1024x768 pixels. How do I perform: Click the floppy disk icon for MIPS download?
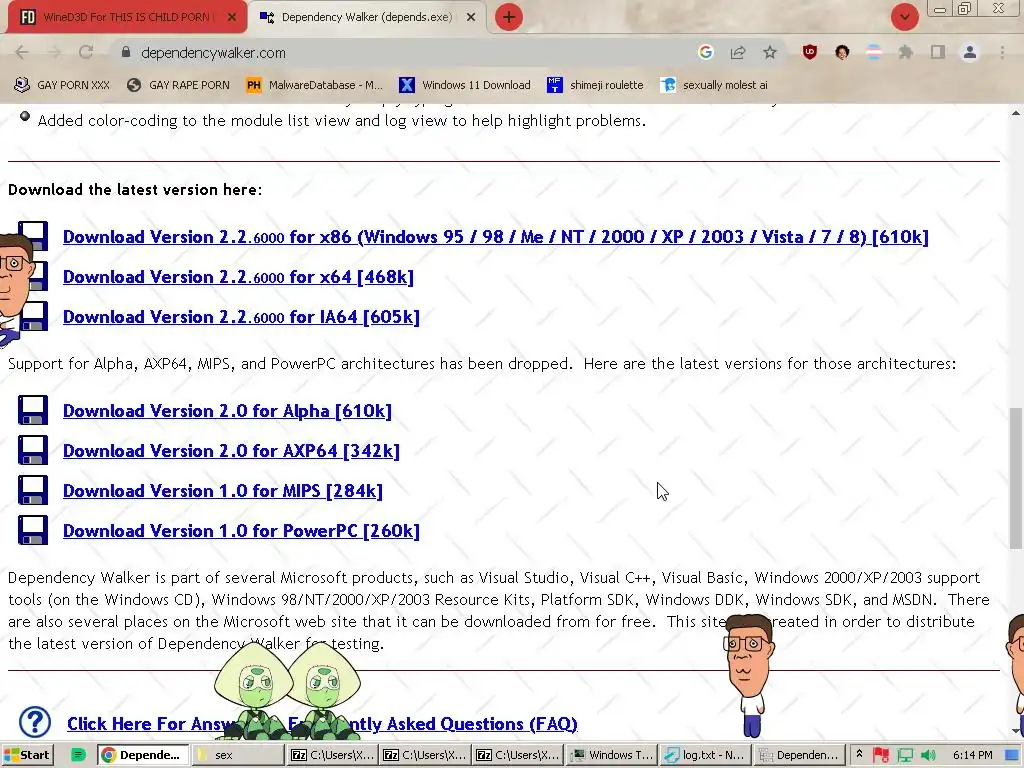(x=33, y=490)
